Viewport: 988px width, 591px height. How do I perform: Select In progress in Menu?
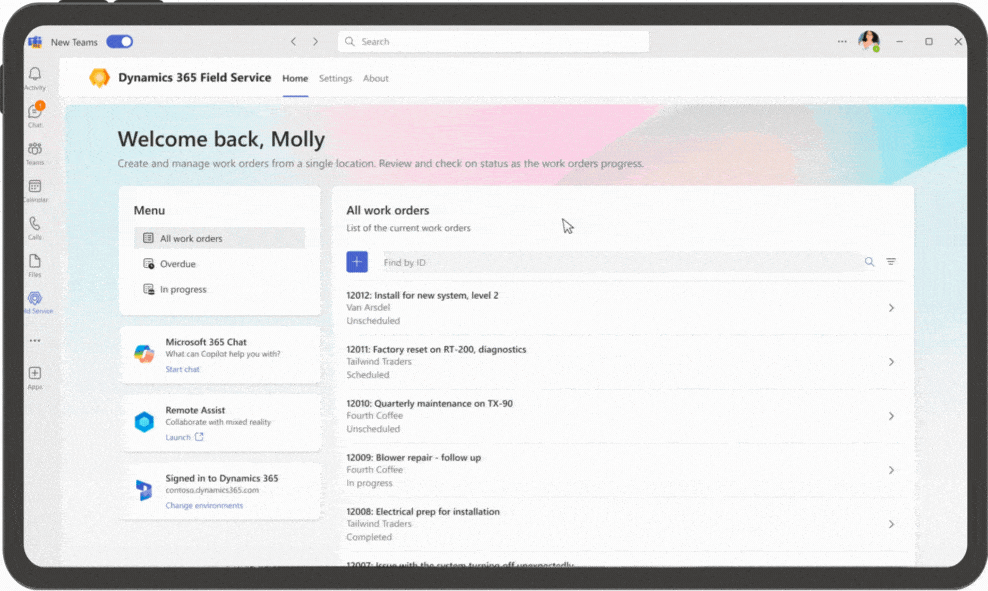(219, 289)
